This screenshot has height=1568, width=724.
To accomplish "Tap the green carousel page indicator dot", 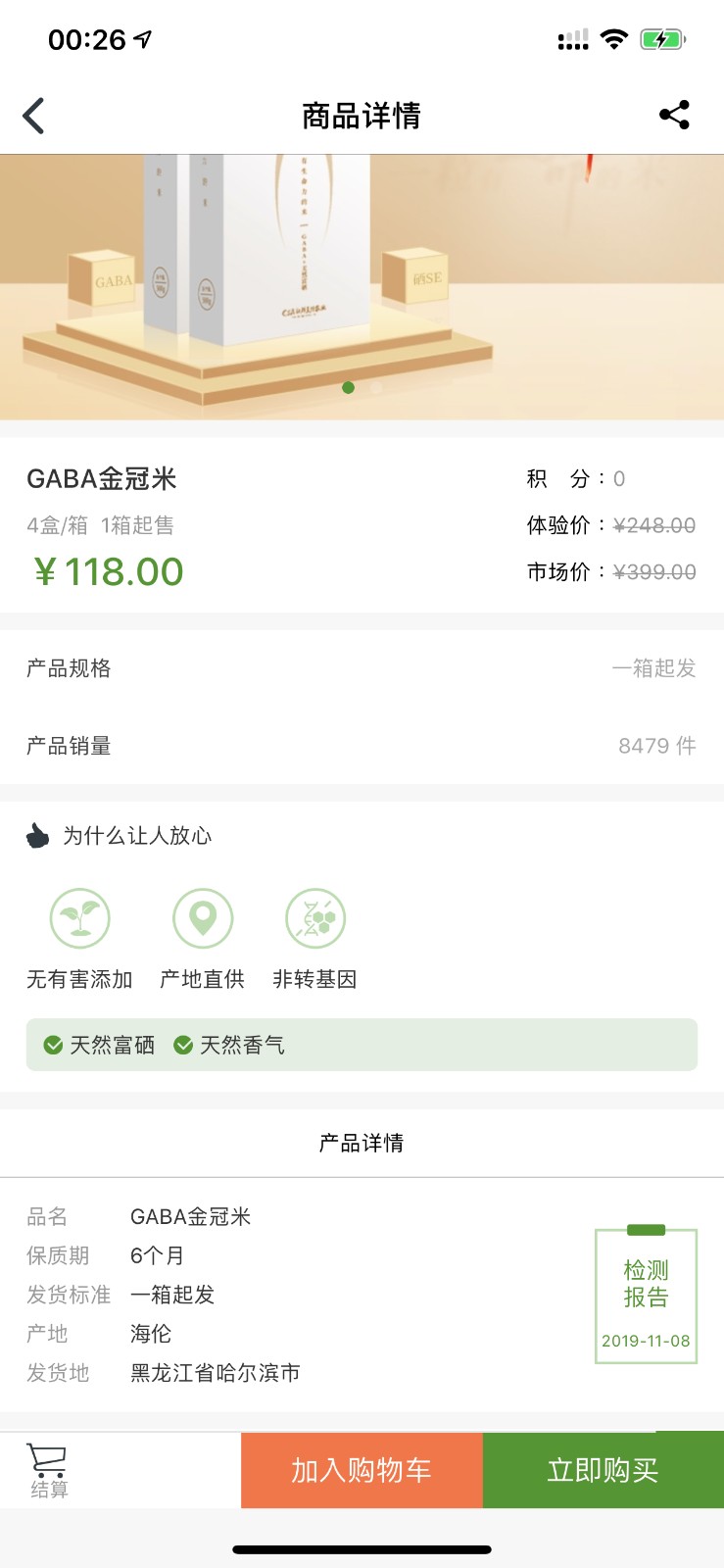I will pyautogui.click(x=348, y=388).
